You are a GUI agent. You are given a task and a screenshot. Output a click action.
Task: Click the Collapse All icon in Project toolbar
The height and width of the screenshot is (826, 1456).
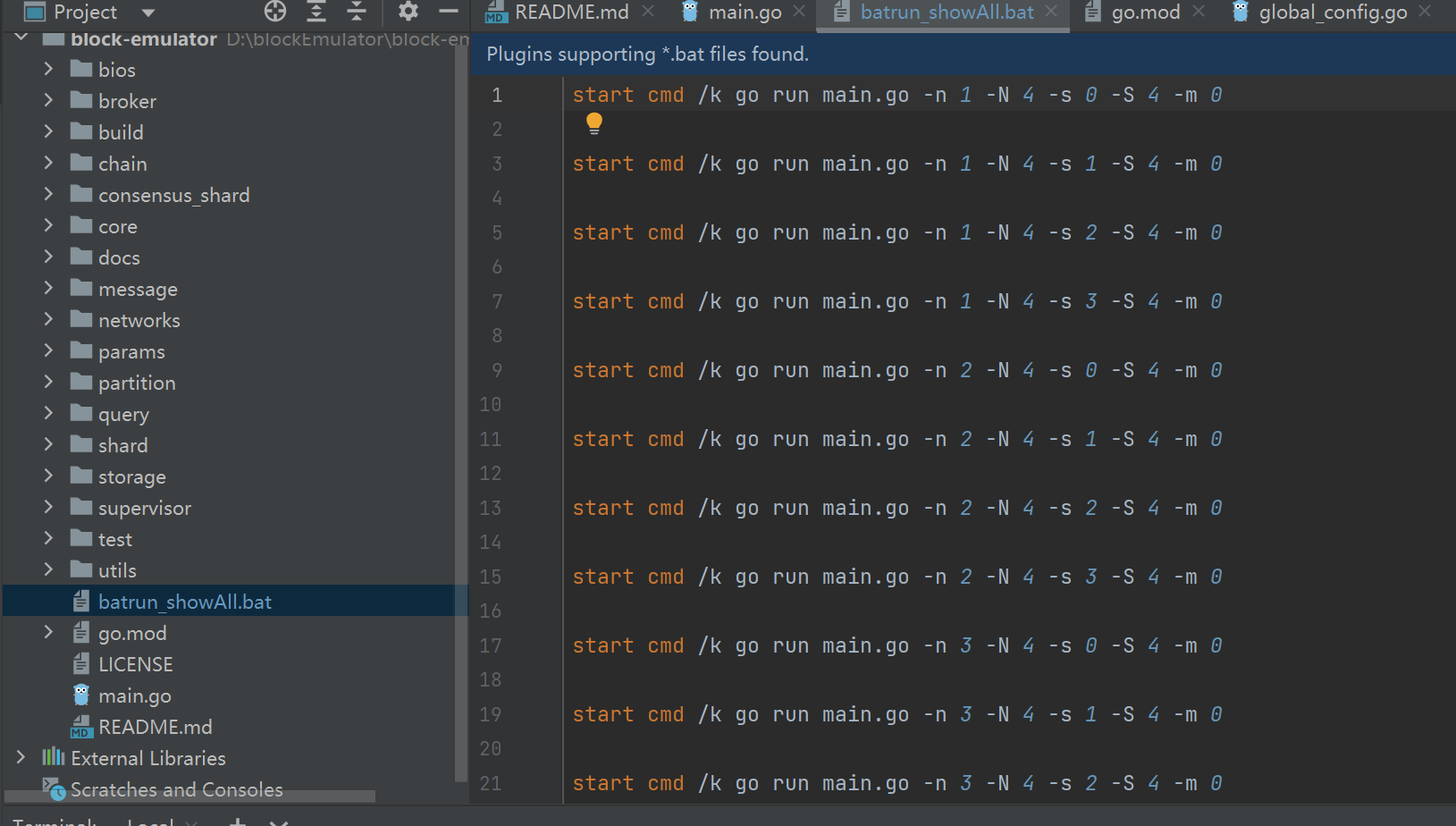pos(356,11)
